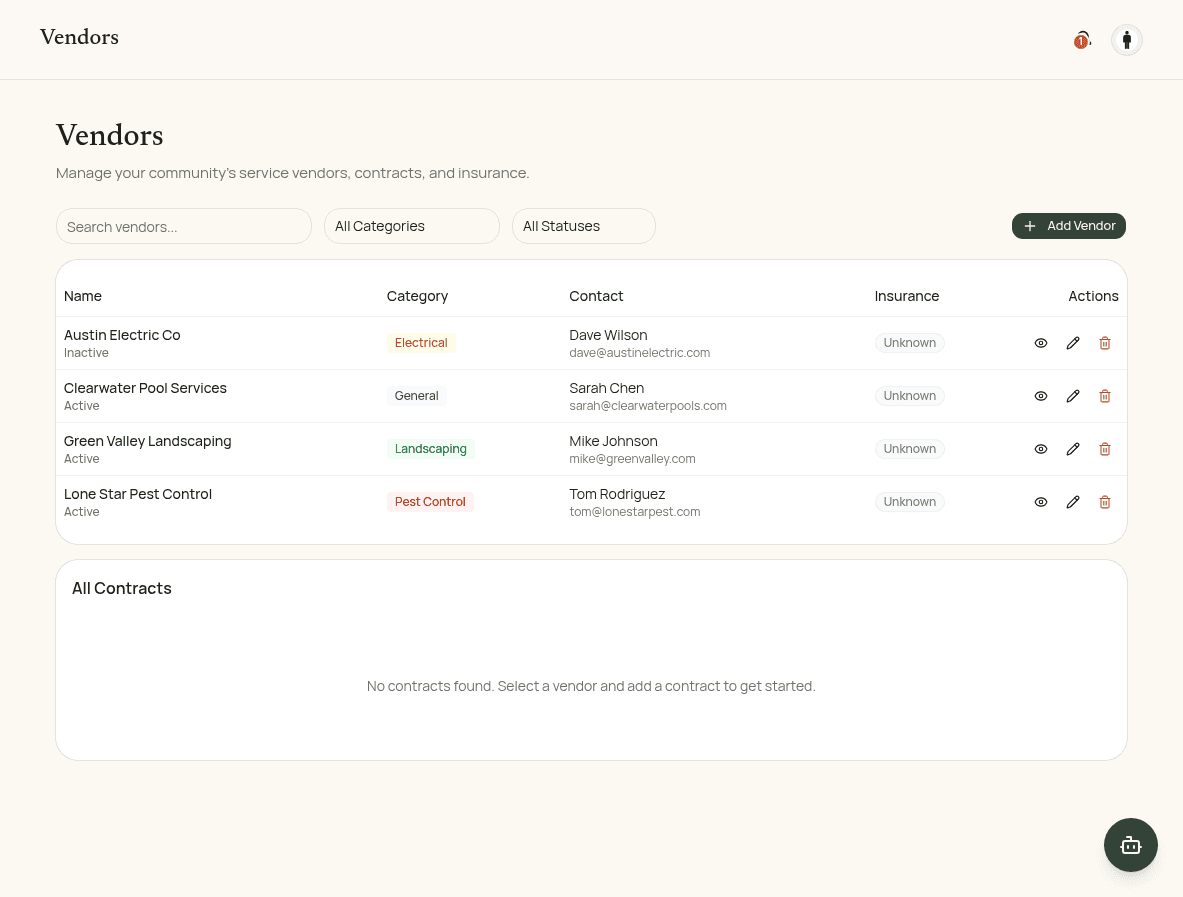Delete the Lone Star Pest Control vendor
This screenshot has width=1183, height=897.
point(1105,502)
